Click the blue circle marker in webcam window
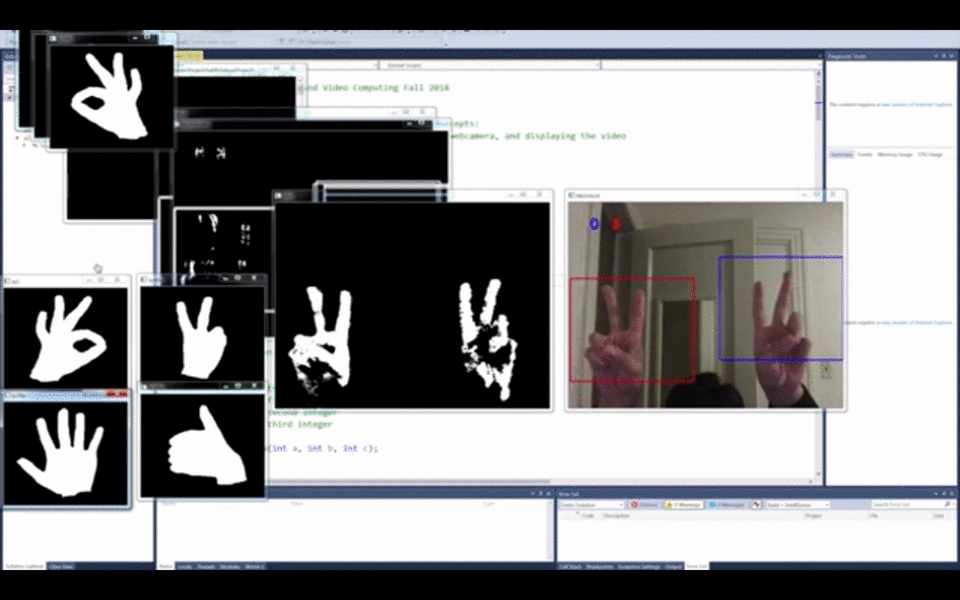This screenshot has width=960, height=600. click(594, 224)
